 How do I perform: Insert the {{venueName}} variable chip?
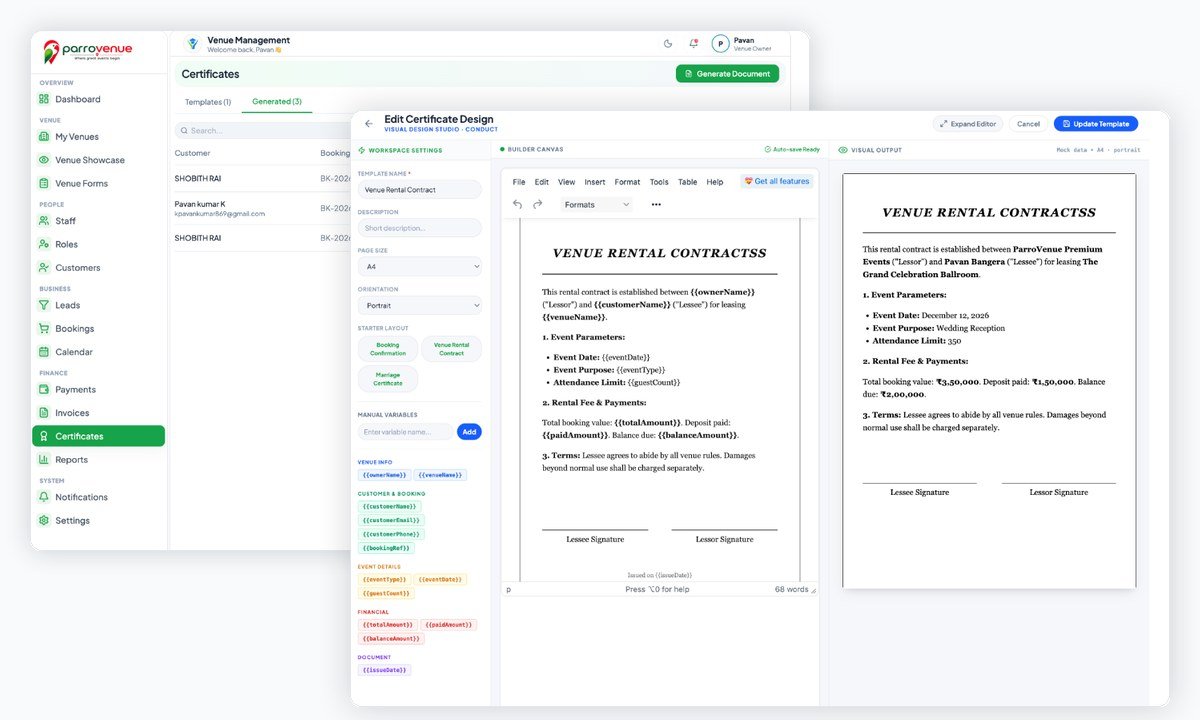tap(441, 475)
